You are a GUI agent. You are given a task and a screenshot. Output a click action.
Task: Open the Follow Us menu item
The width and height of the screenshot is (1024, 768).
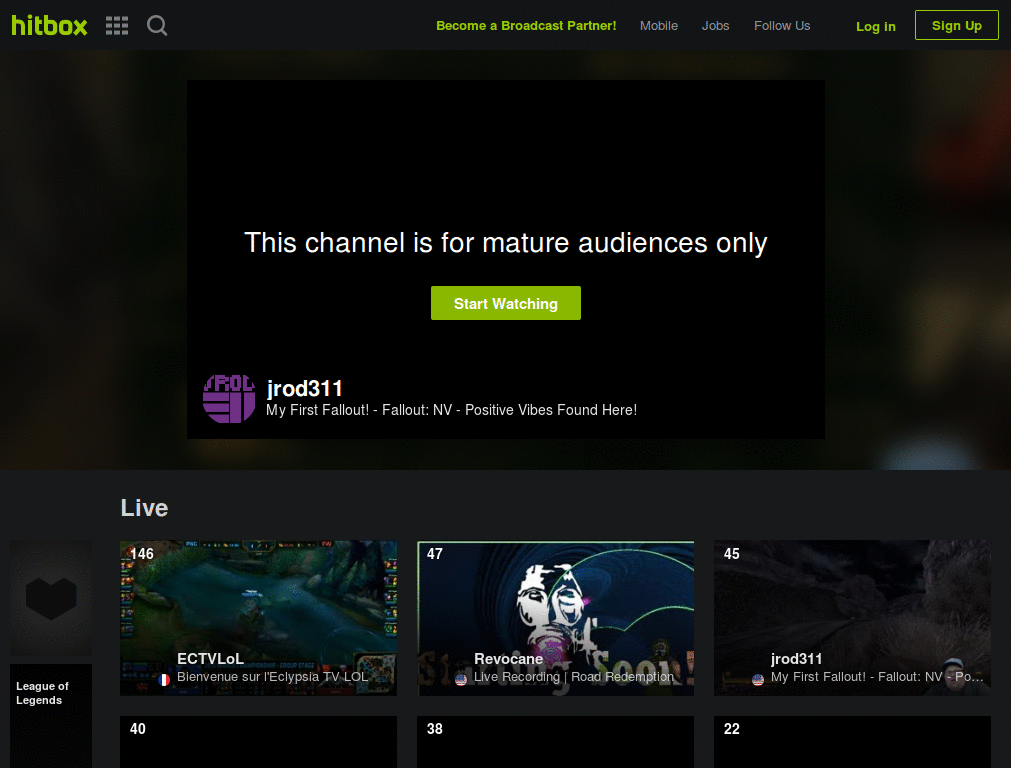[x=782, y=25]
